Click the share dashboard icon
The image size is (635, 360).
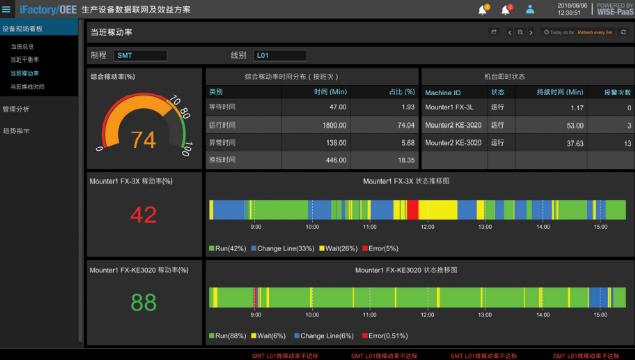(494, 32)
